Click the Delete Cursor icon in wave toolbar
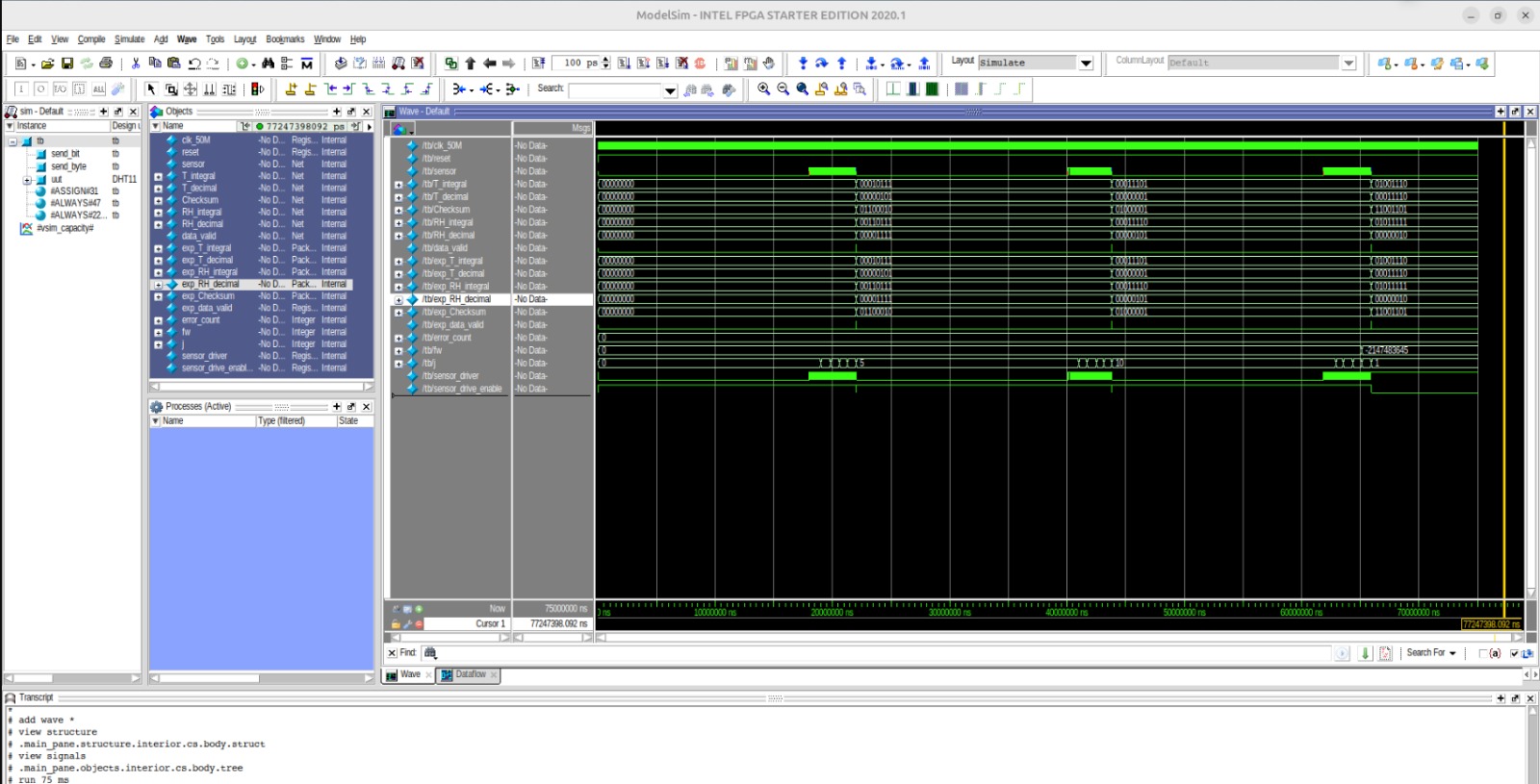This screenshot has width=1540, height=784. [x=310, y=89]
